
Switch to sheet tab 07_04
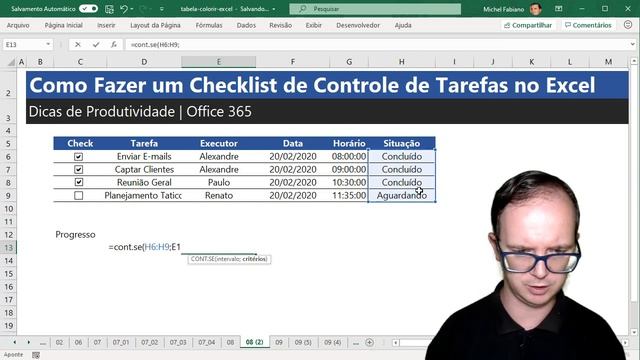207,342
